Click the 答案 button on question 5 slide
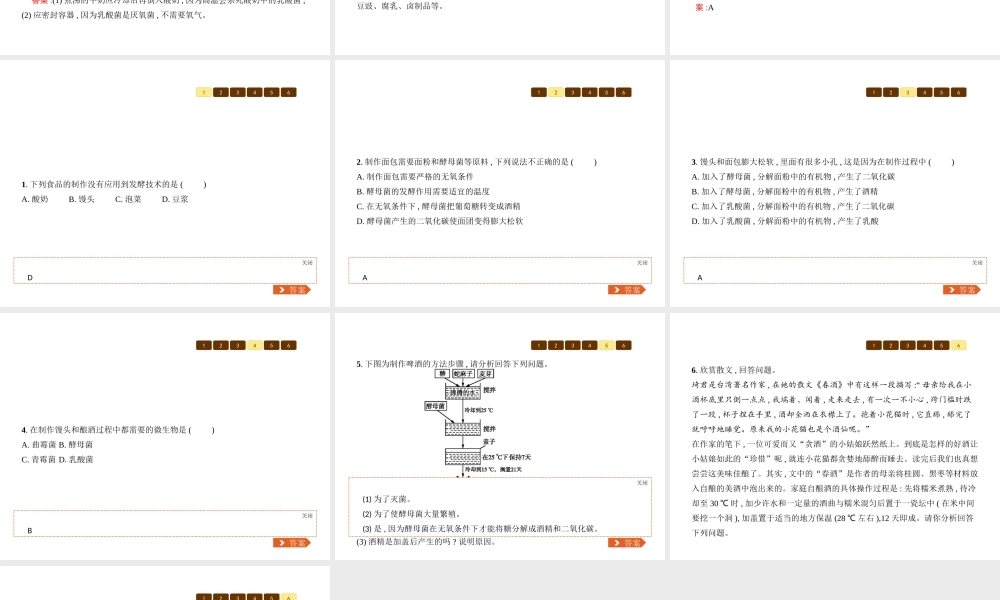 point(627,543)
